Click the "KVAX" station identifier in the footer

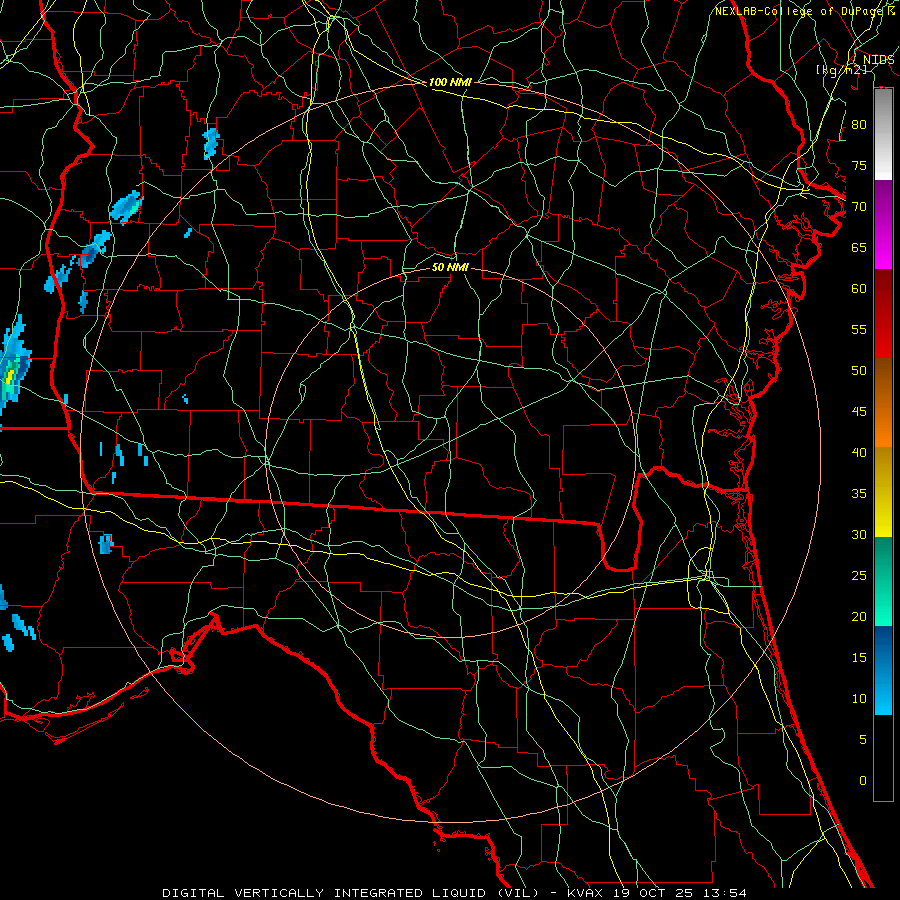(x=584, y=893)
